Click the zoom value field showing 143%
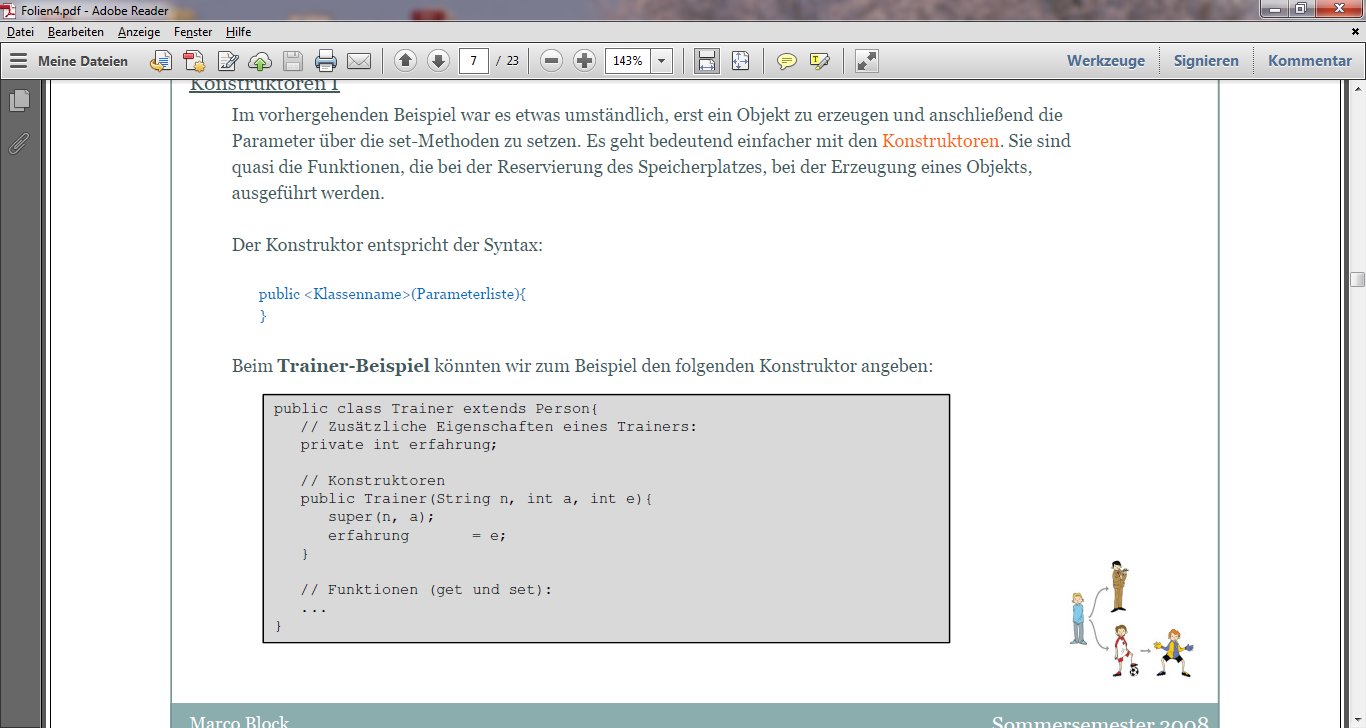This screenshot has height=728, width=1366. (x=628, y=61)
